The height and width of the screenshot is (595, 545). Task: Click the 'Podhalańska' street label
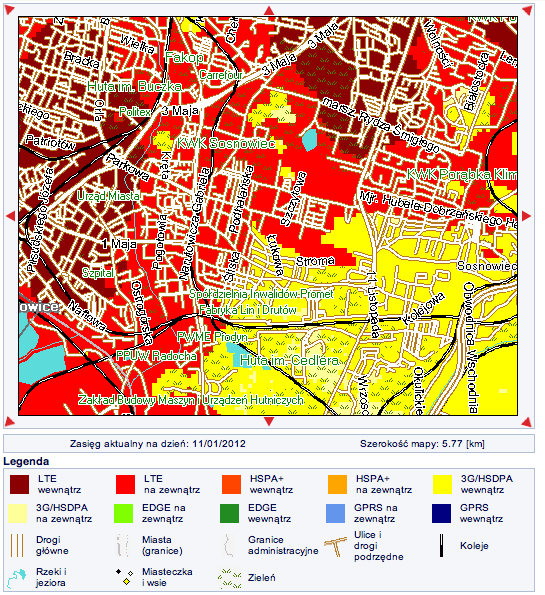pyautogui.click(x=241, y=199)
